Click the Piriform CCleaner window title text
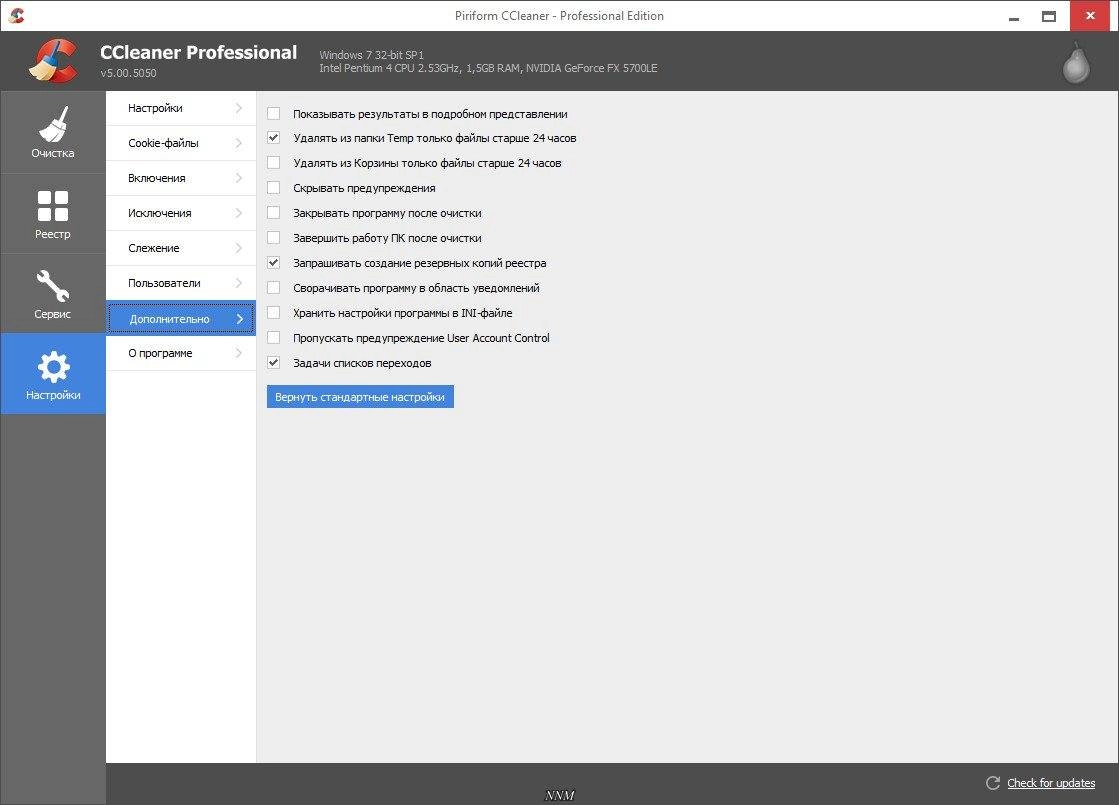This screenshot has height=805, width=1119. (x=559, y=16)
